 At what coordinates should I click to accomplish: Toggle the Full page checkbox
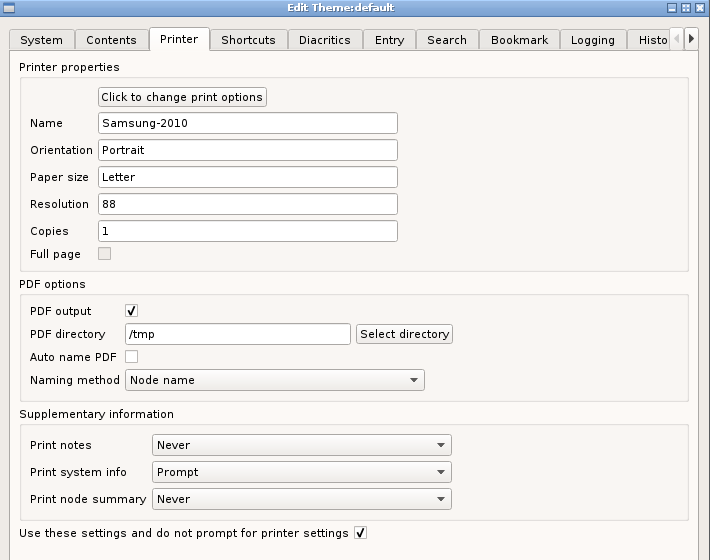(105, 254)
